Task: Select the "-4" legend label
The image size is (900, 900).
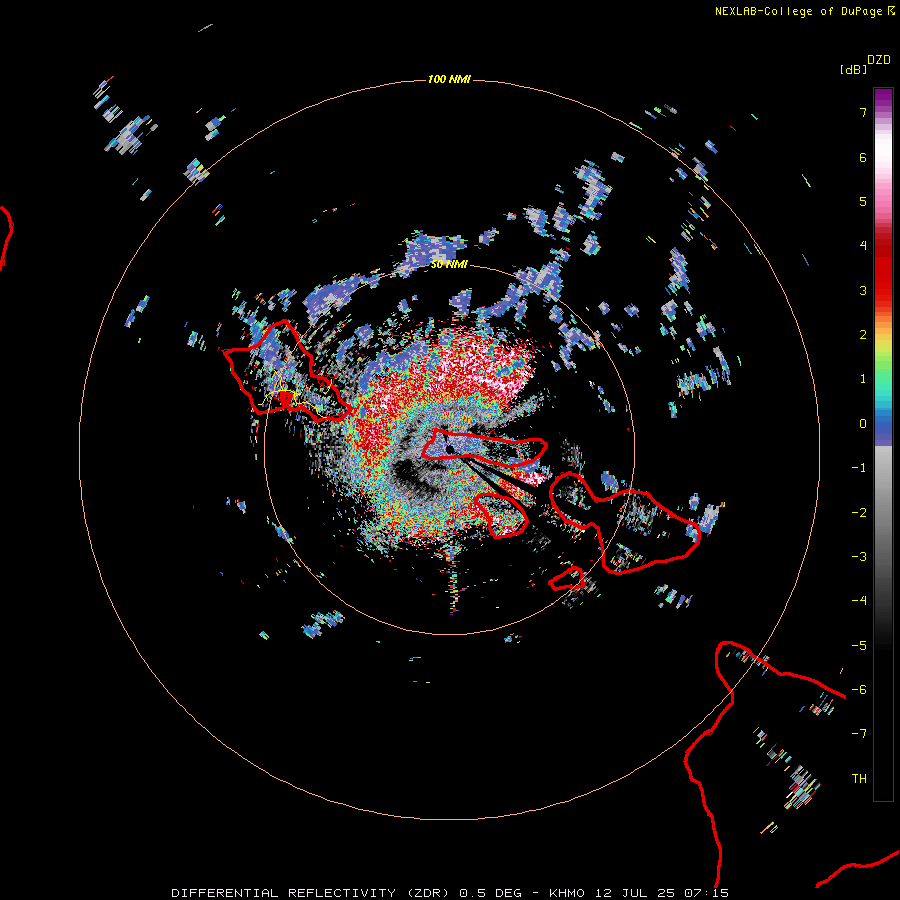Action: 859,601
